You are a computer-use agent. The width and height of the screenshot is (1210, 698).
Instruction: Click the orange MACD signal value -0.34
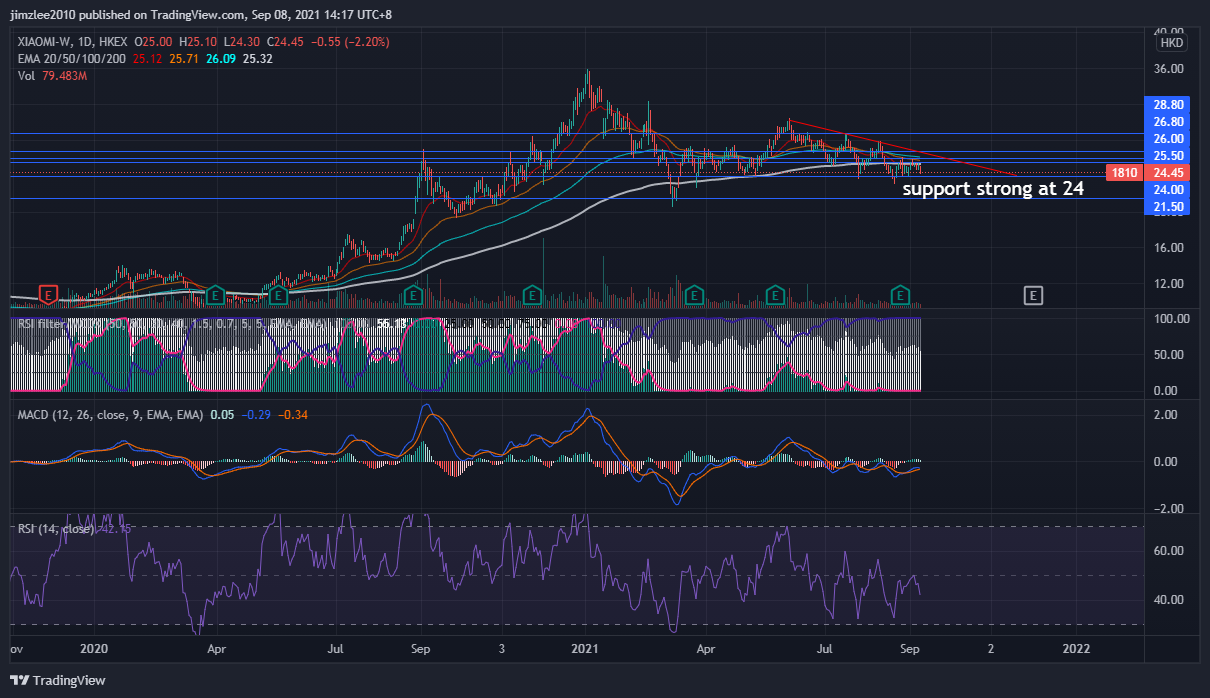tap(293, 414)
